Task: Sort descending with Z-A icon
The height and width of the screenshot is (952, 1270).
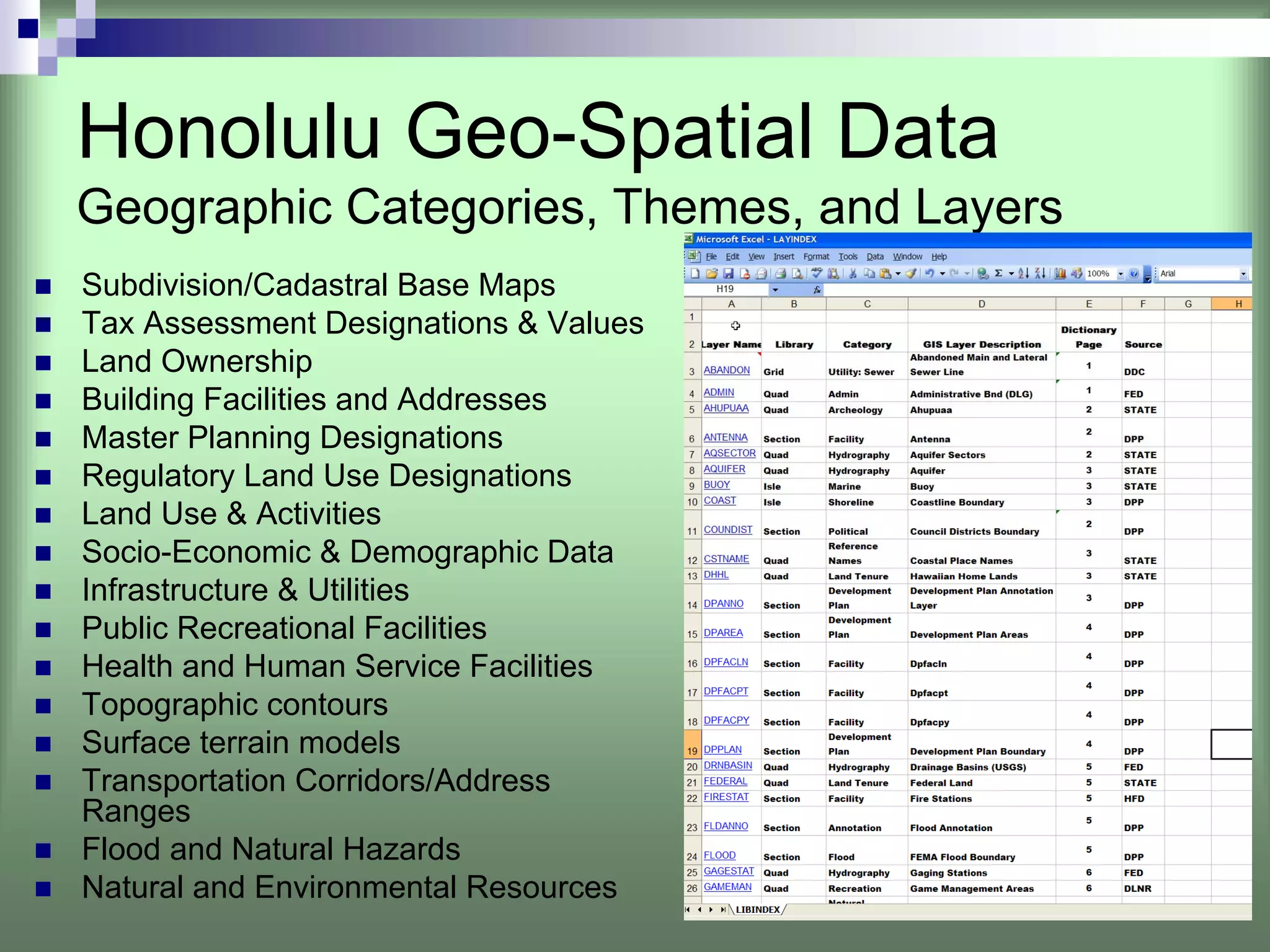Action: 1040,273
